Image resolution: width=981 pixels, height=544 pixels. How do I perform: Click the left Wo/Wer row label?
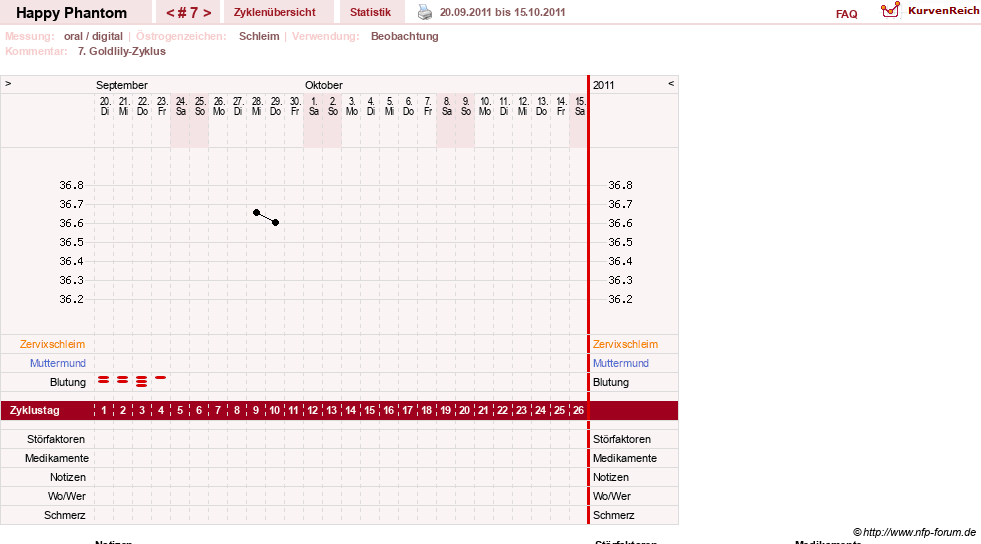tap(67, 496)
